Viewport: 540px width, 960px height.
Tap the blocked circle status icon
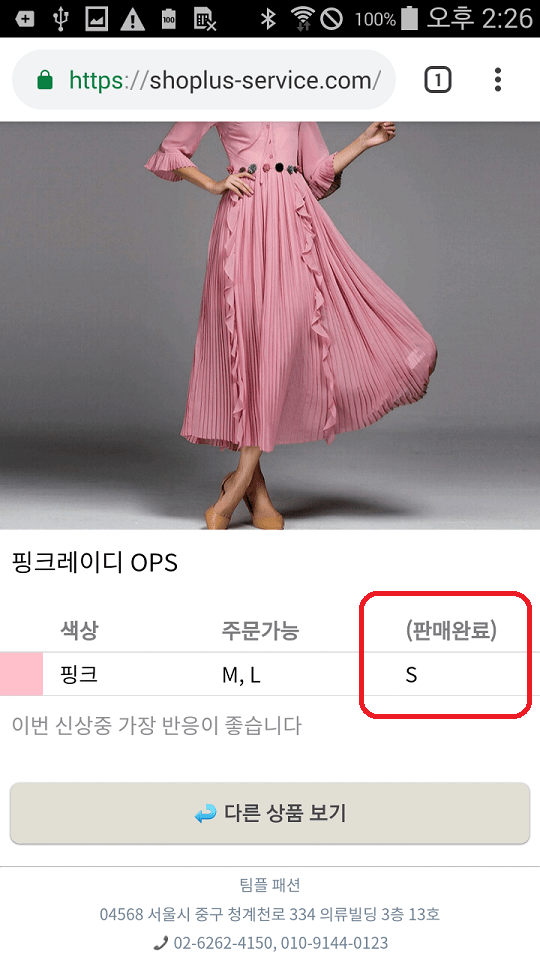point(332,19)
